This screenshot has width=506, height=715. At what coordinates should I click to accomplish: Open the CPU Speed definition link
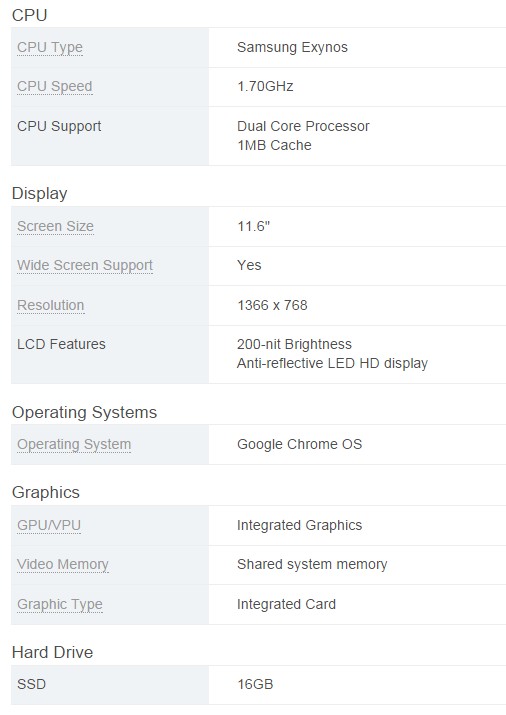[55, 87]
